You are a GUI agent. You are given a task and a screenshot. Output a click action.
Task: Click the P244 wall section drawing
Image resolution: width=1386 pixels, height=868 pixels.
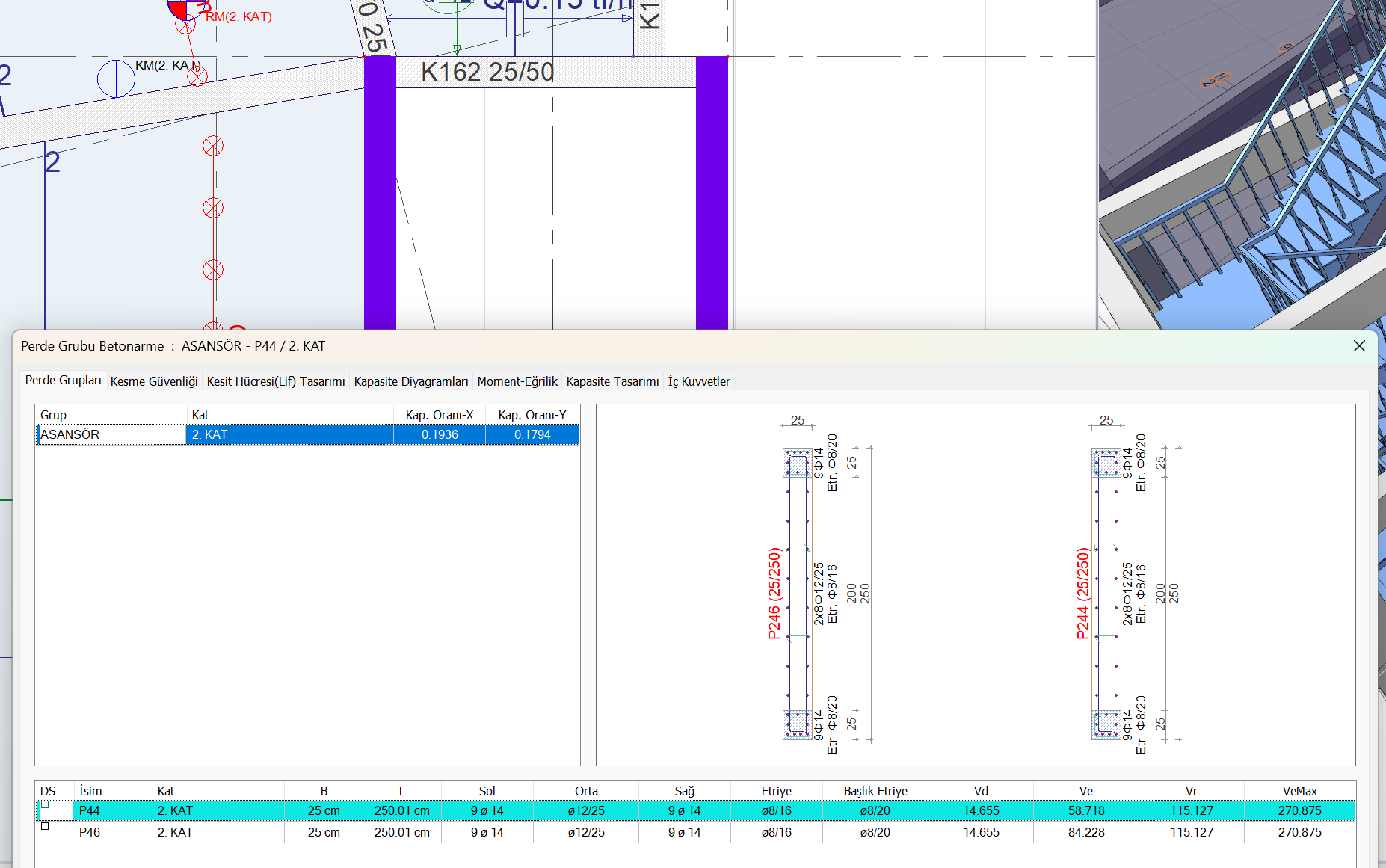click(x=1106, y=594)
